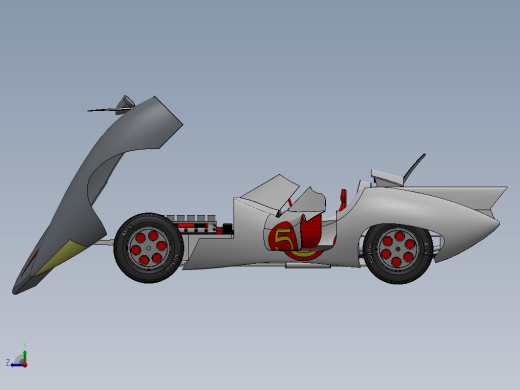Select the rear wheel of the car
Screen dimensions: 520x390
click(x=398, y=254)
